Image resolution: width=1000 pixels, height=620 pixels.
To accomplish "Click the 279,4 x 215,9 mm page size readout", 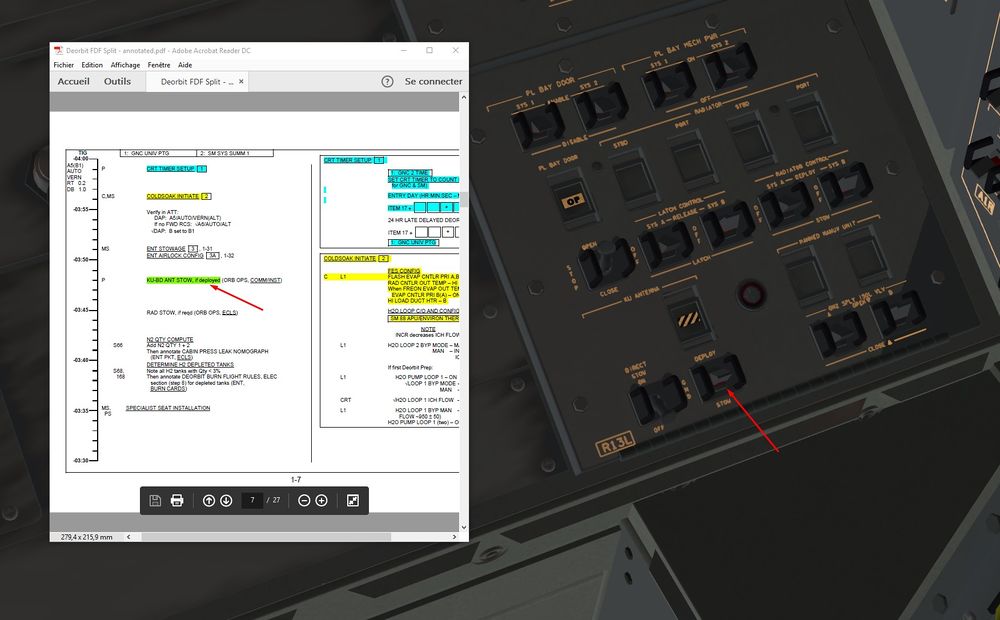I will click(87, 537).
